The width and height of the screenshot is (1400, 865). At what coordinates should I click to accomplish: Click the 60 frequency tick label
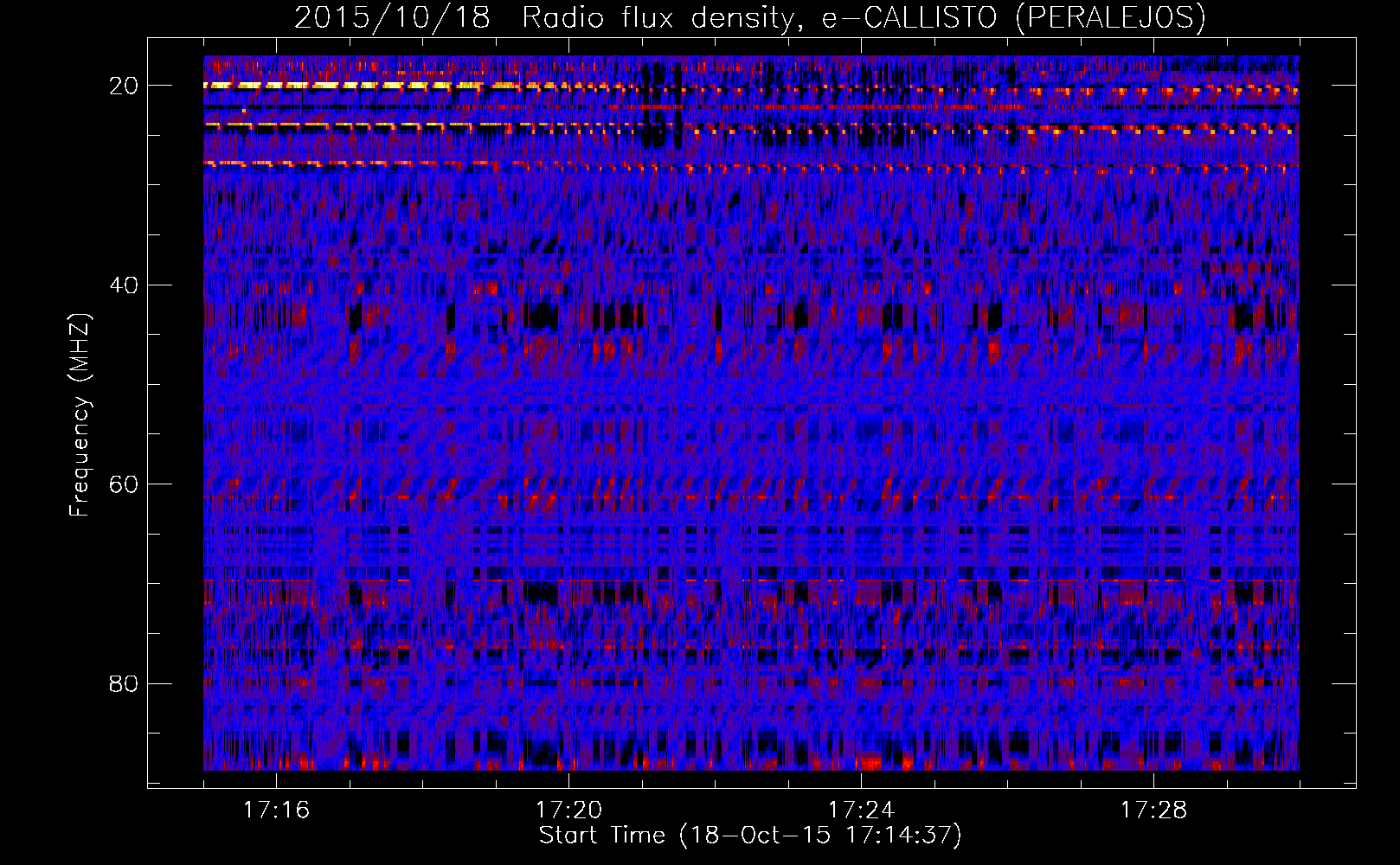124,484
